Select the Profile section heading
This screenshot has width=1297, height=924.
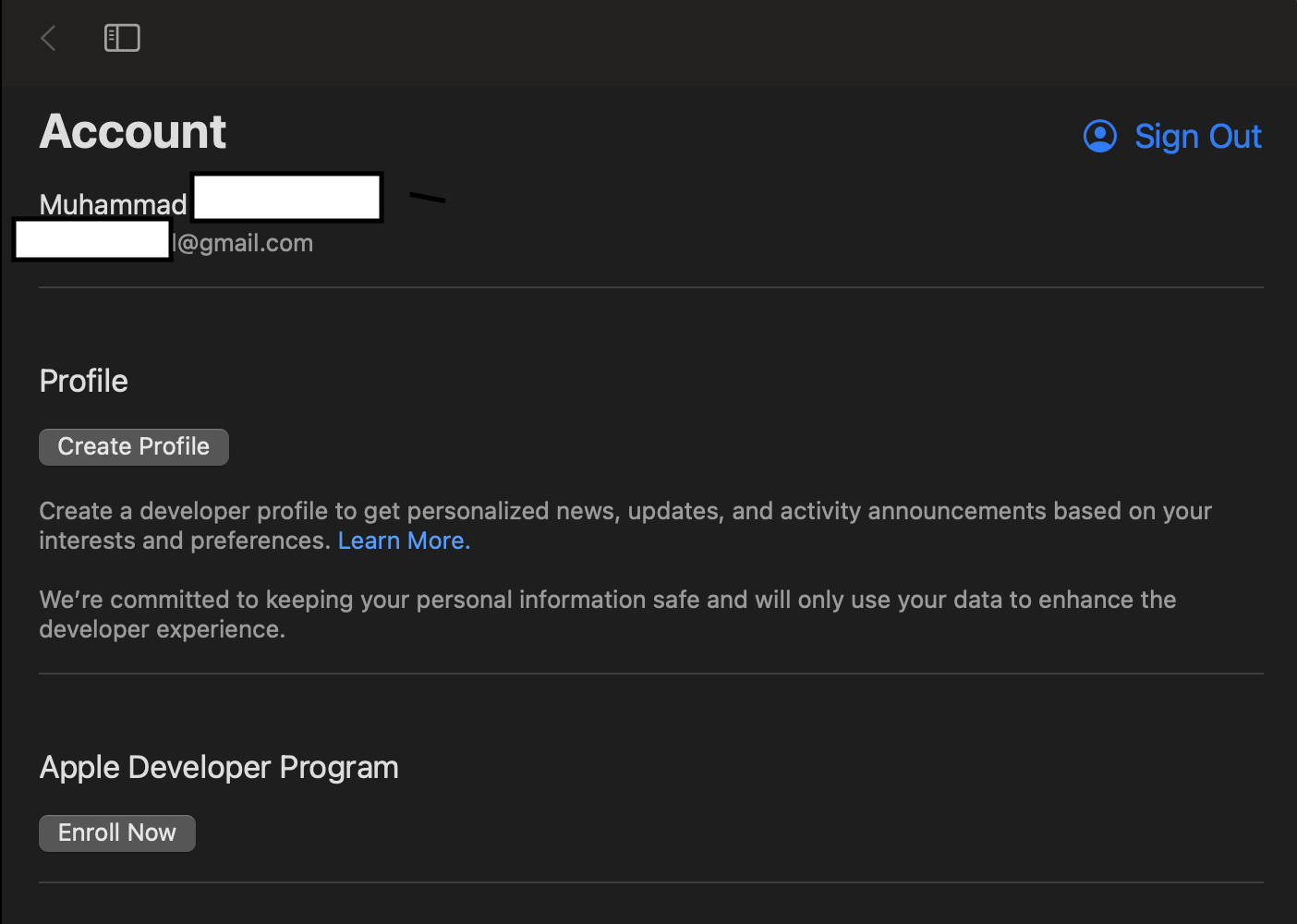click(84, 381)
